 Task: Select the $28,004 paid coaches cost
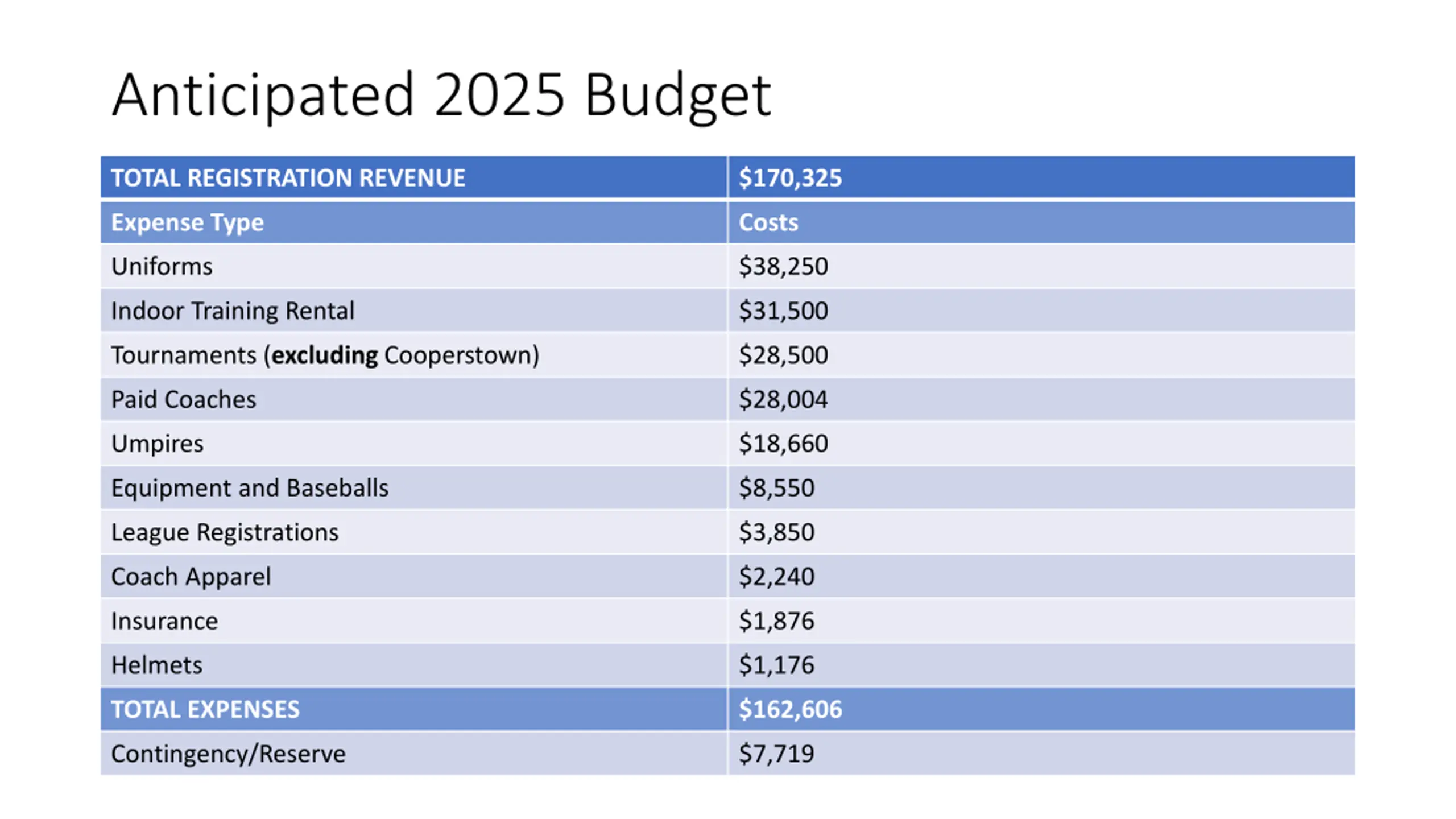click(x=783, y=399)
